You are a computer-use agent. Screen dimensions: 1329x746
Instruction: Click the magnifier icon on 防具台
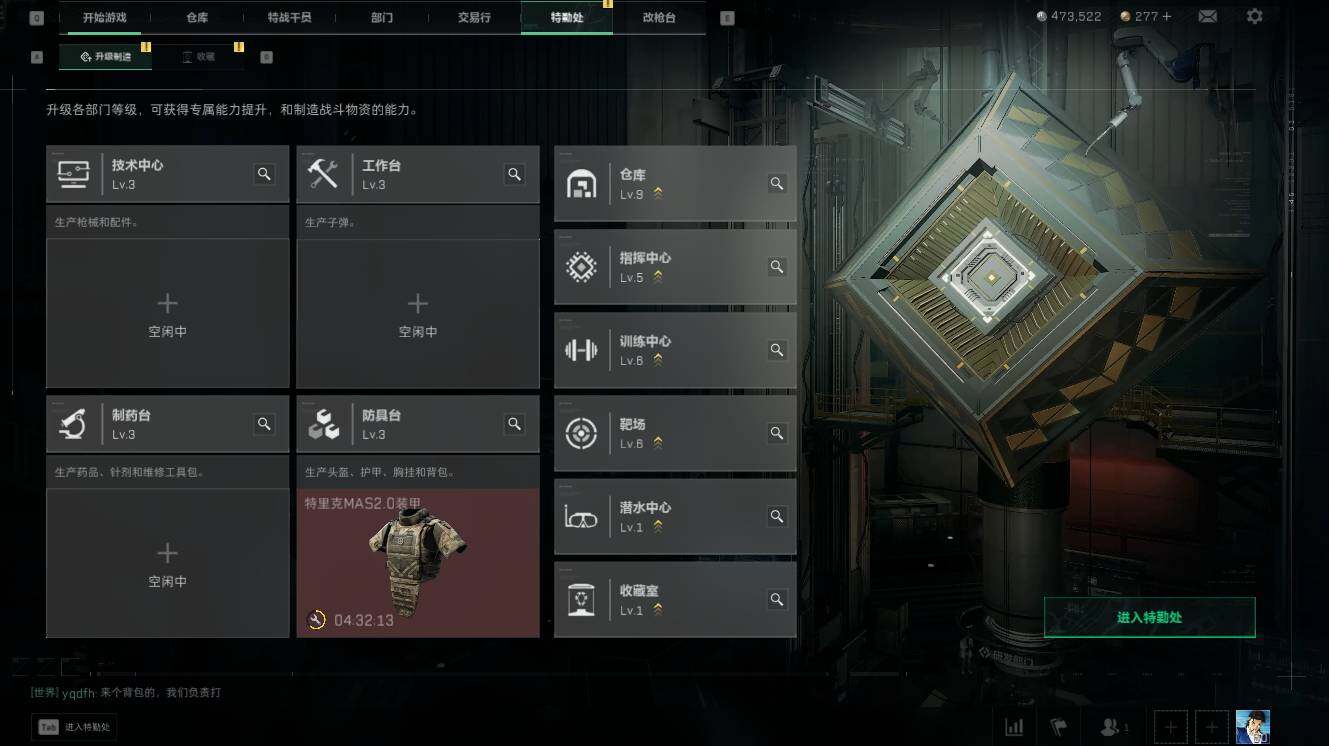[x=514, y=424]
